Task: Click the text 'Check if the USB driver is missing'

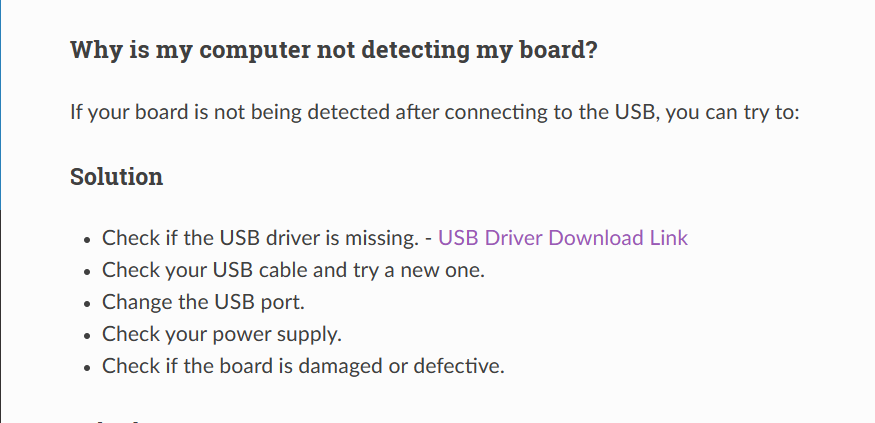Action: tap(260, 238)
